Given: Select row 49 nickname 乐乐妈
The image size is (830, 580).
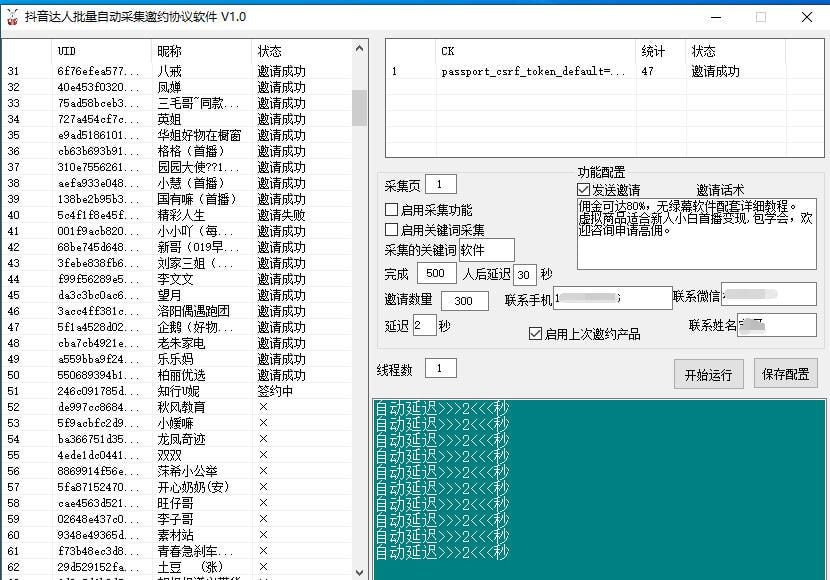Looking at the screenshot, I should point(175,359).
